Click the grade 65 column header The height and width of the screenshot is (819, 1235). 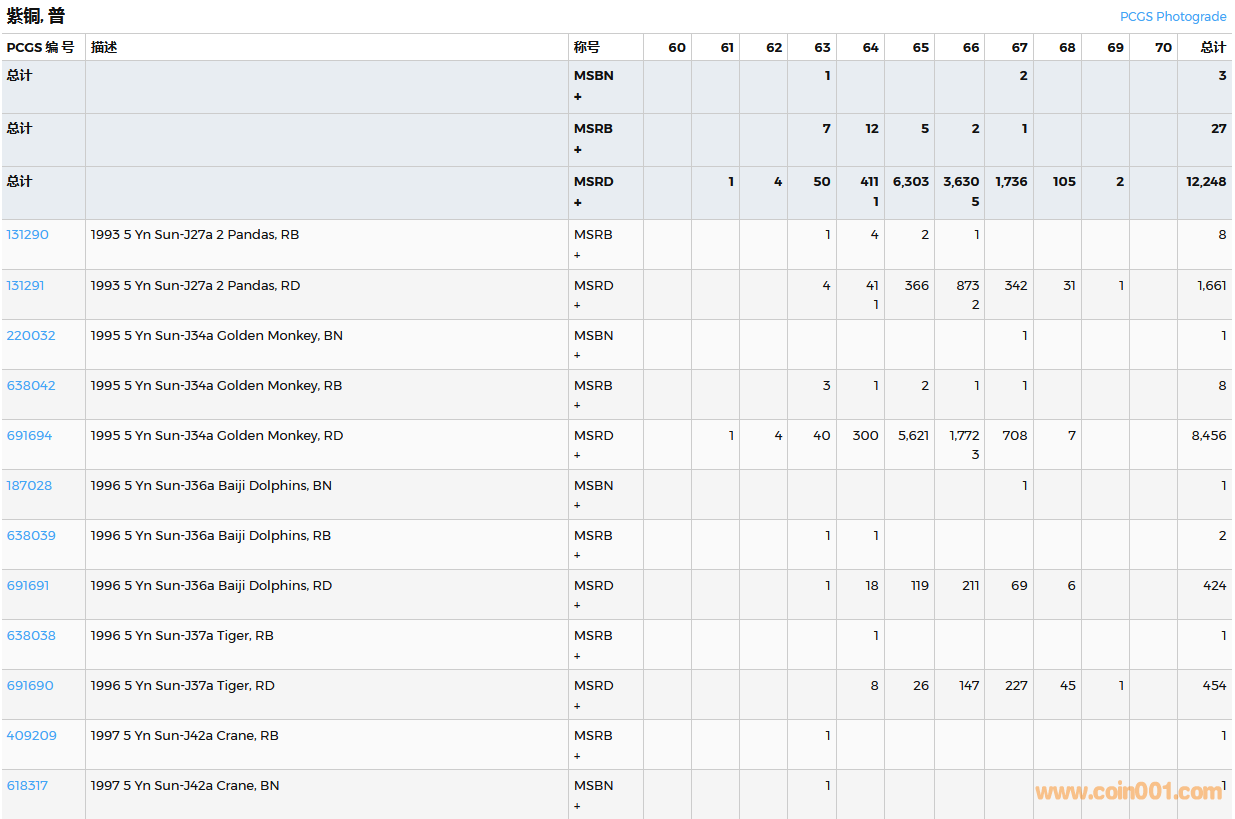coord(920,47)
